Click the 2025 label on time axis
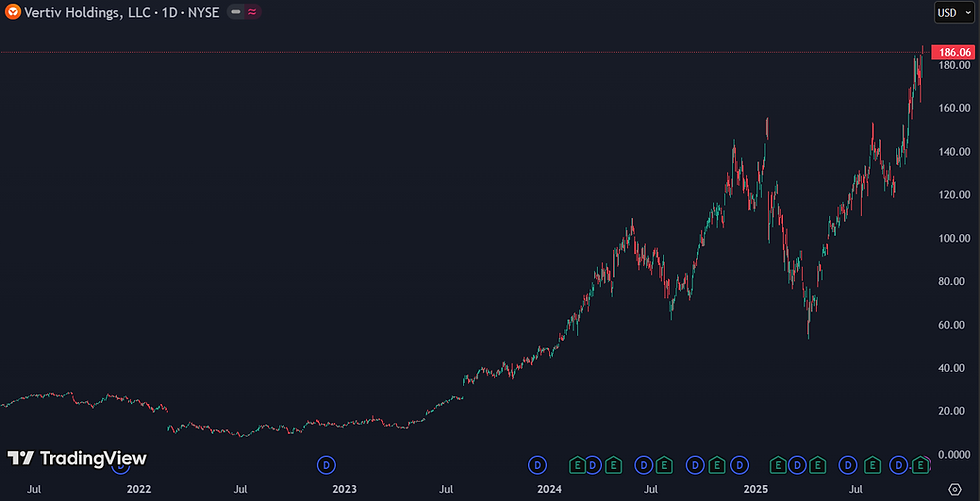The image size is (980, 501). coord(757,488)
